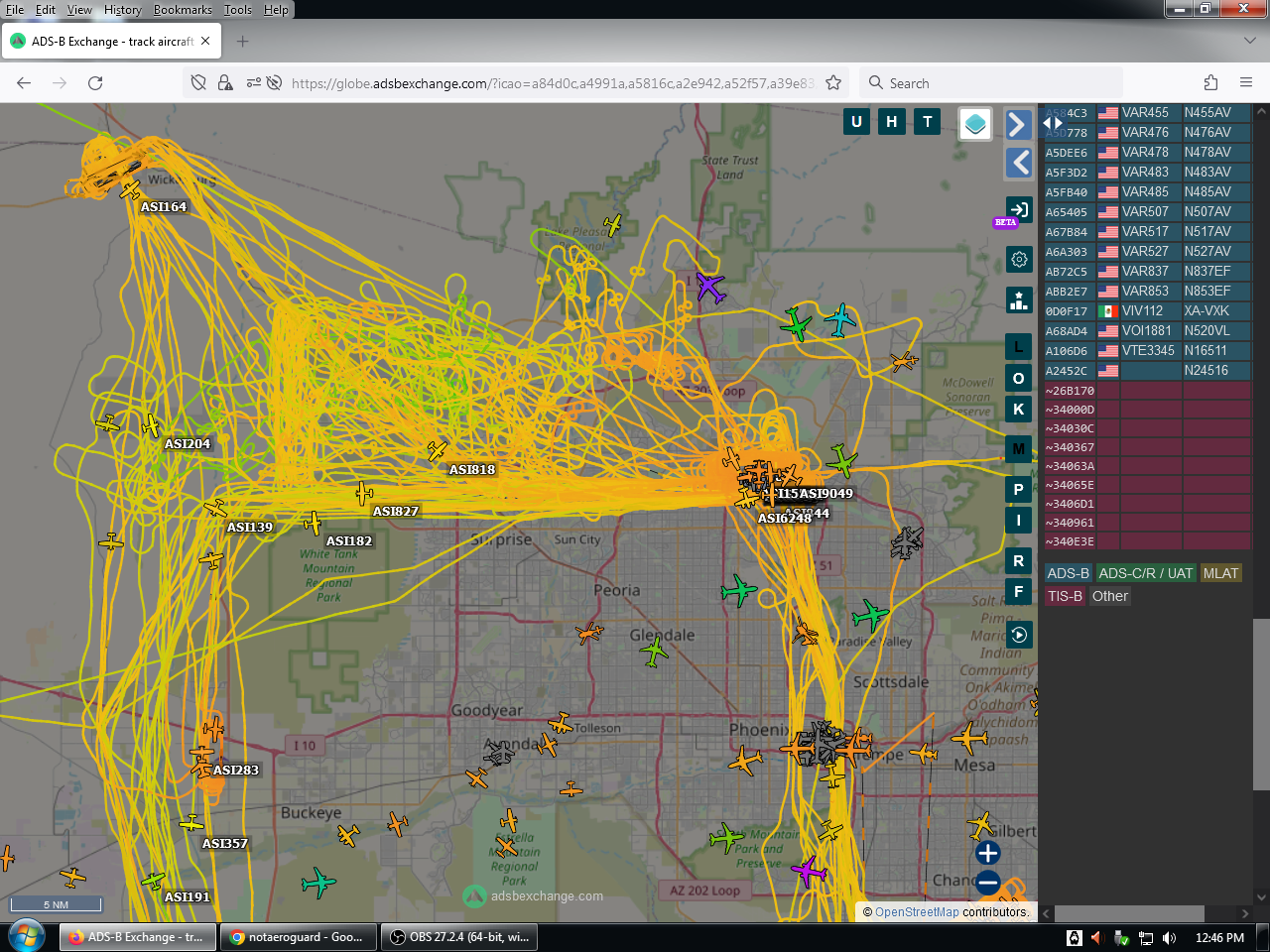The width and height of the screenshot is (1270, 952).
Task: Click the F map option button
Action: point(1019,592)
